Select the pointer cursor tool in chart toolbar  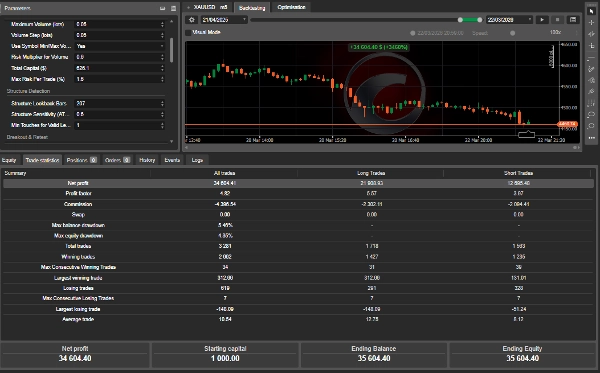[x=592, y=11]
